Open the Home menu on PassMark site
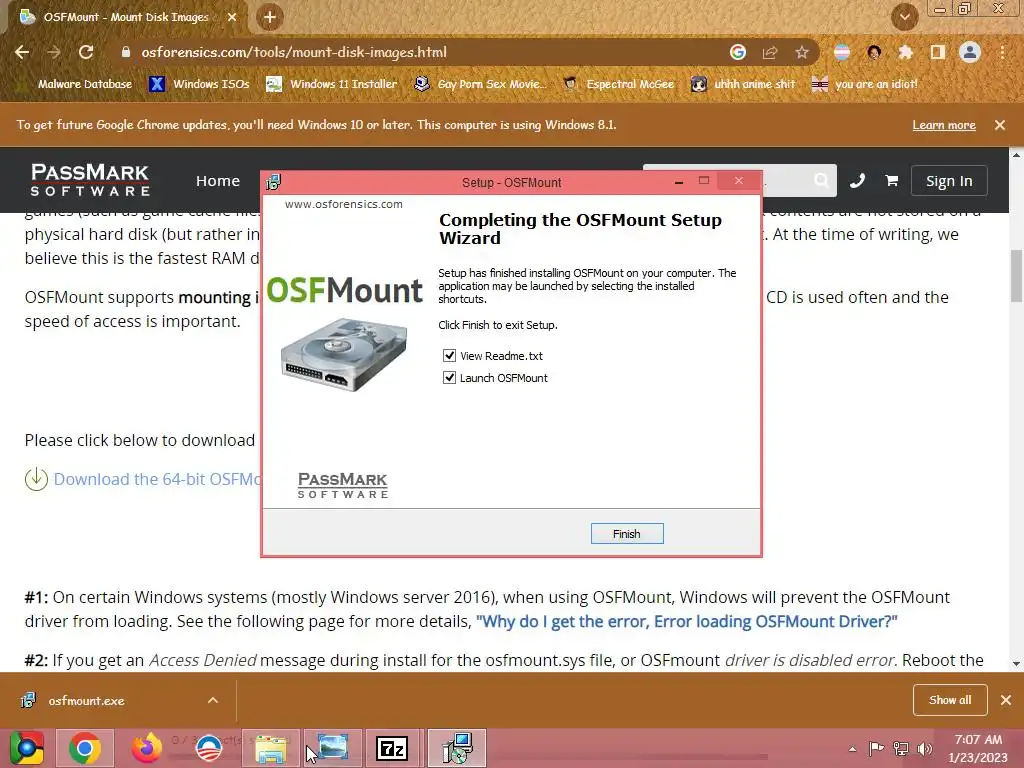1024x768 pixels. [217, 181]
